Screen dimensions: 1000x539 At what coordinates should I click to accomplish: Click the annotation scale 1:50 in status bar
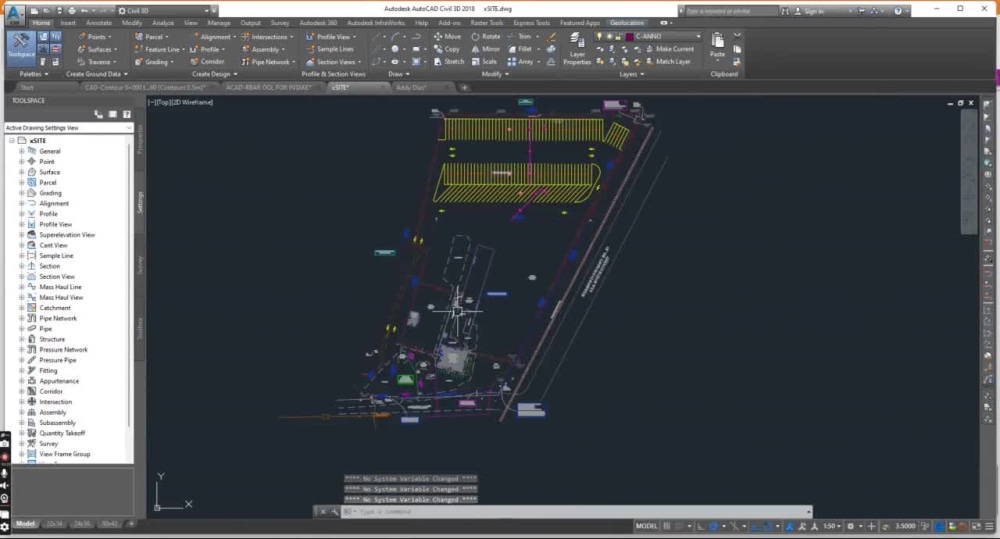pos(831,526)
